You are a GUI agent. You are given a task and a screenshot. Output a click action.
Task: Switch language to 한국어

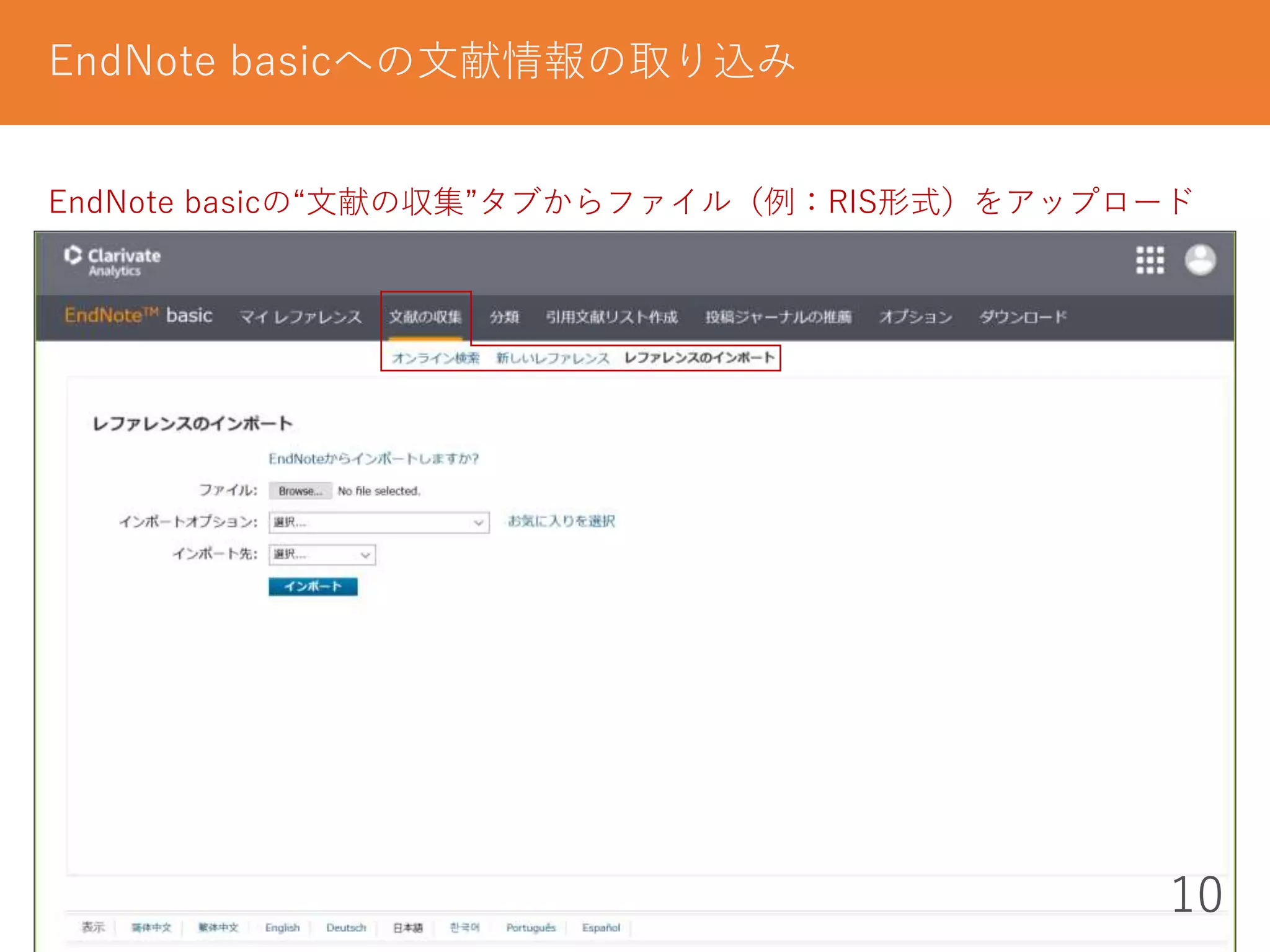point(464,927)
